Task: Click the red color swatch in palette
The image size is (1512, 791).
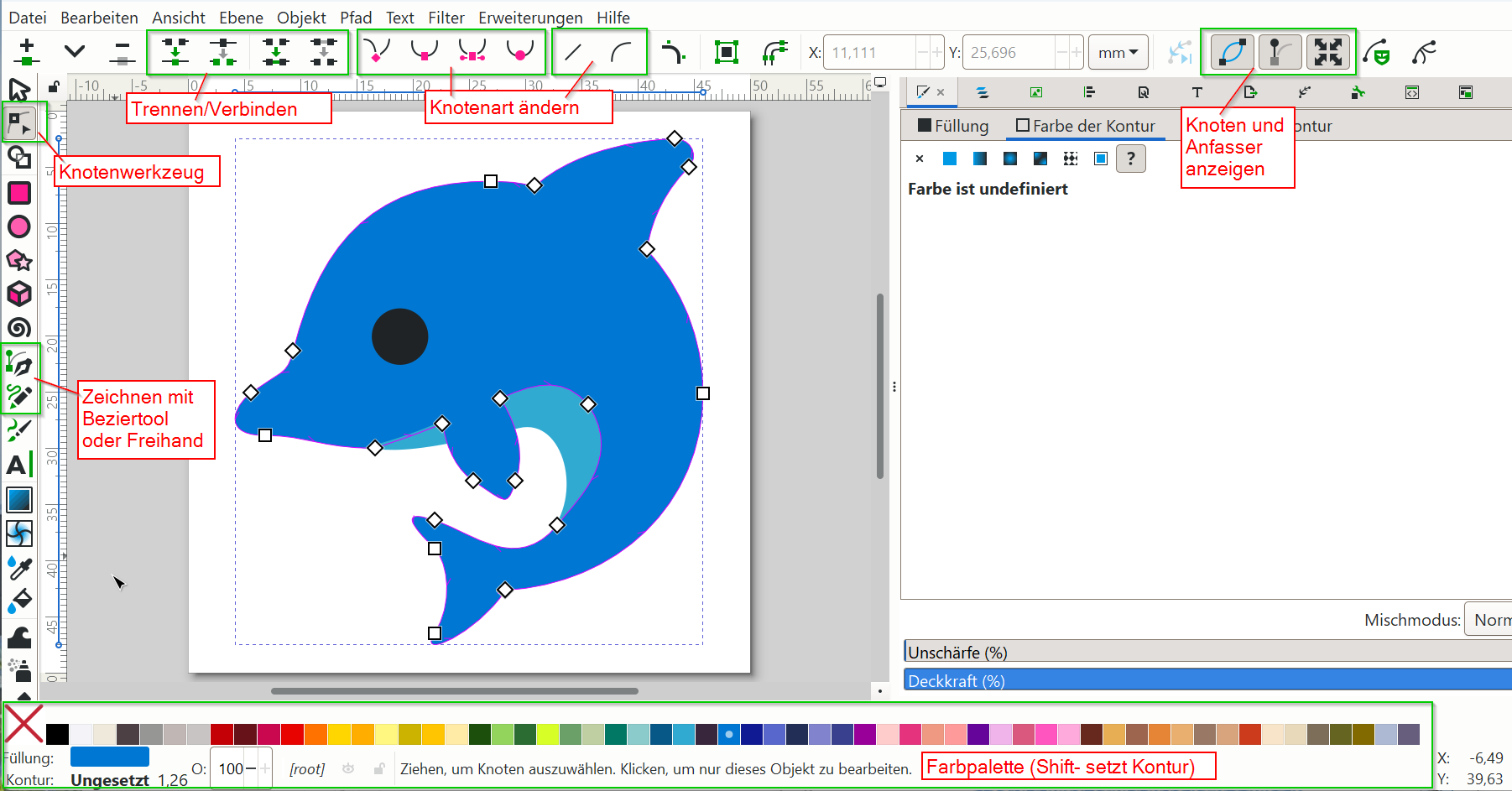Action: coord(292,735)
